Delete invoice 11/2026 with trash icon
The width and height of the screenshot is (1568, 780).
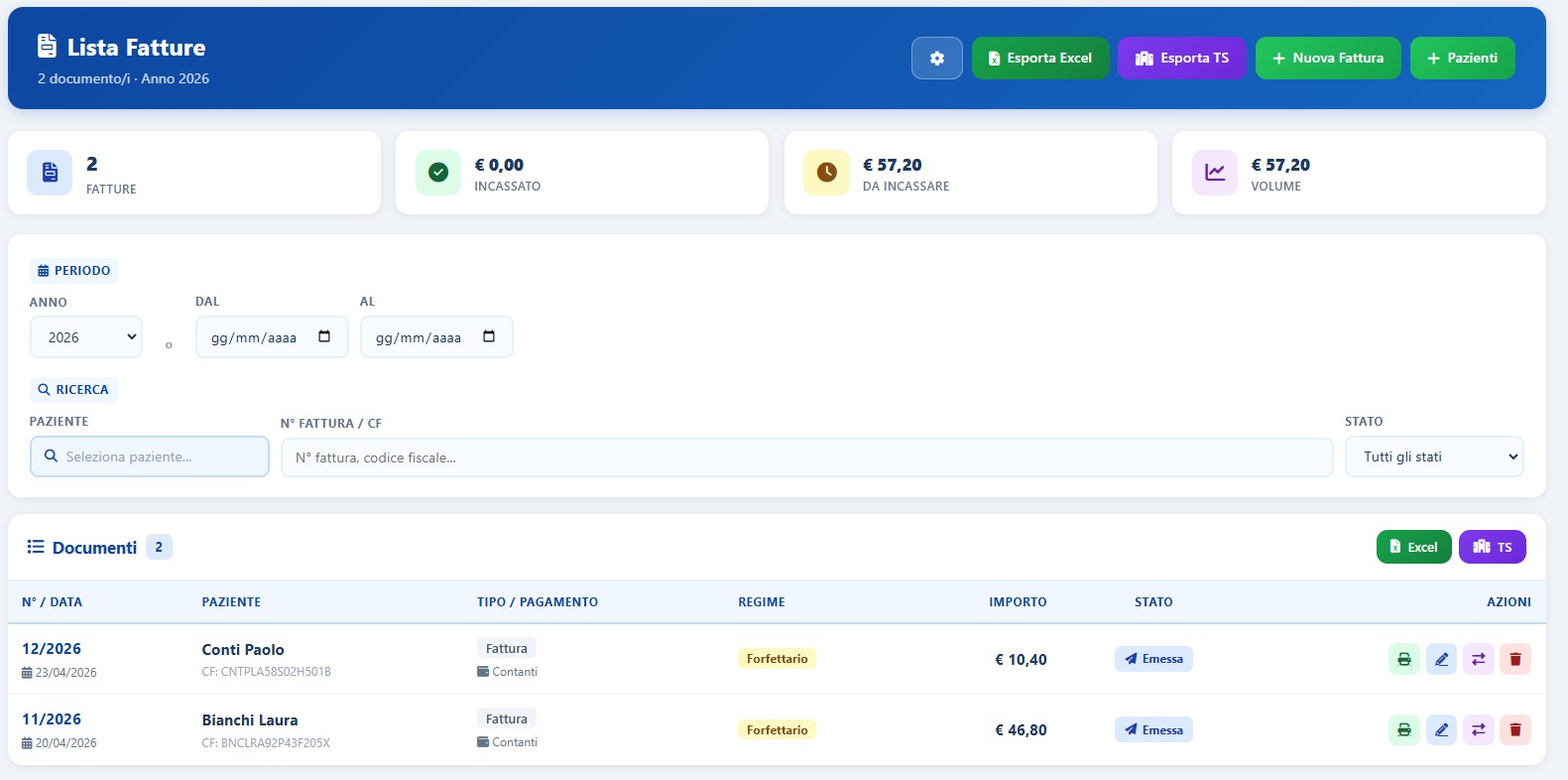[1515, 729]
